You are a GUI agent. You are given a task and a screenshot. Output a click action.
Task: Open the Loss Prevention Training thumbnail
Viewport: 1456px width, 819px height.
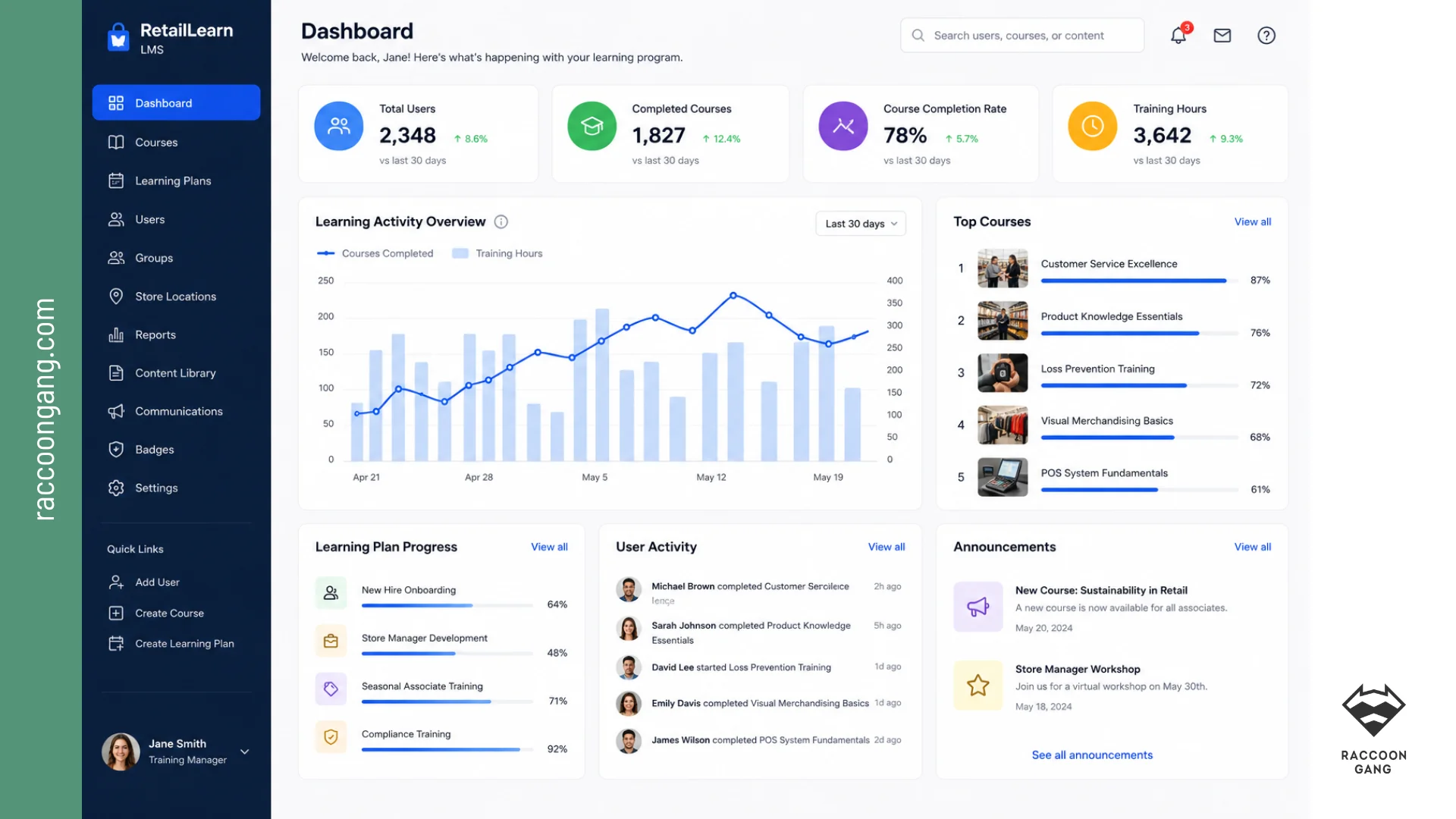1003,372
